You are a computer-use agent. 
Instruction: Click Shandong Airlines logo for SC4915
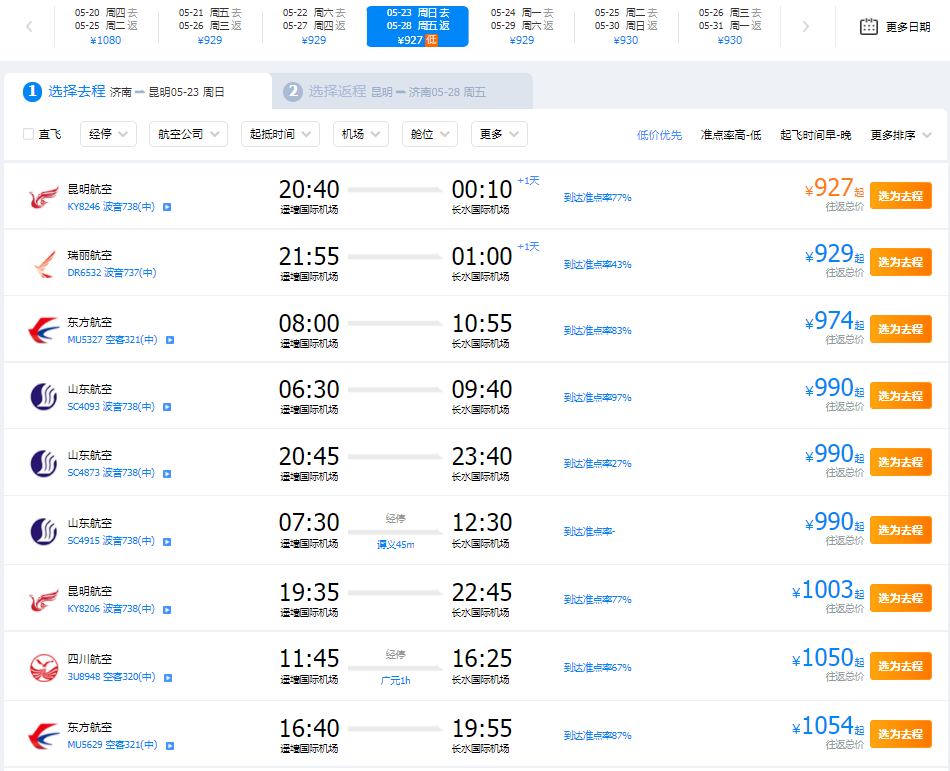[x=44, y=532]
